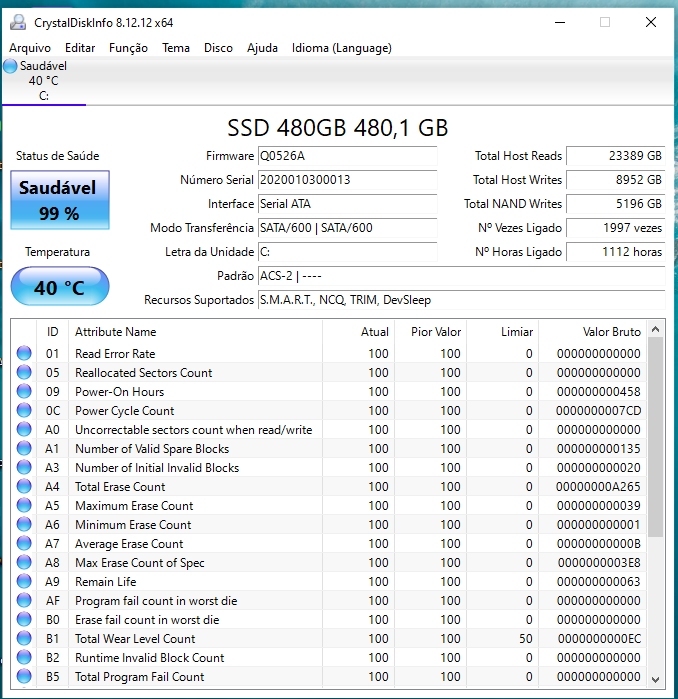Click status orb for Program fail count row
The image size is (678, 699).
tap(24, 600)
